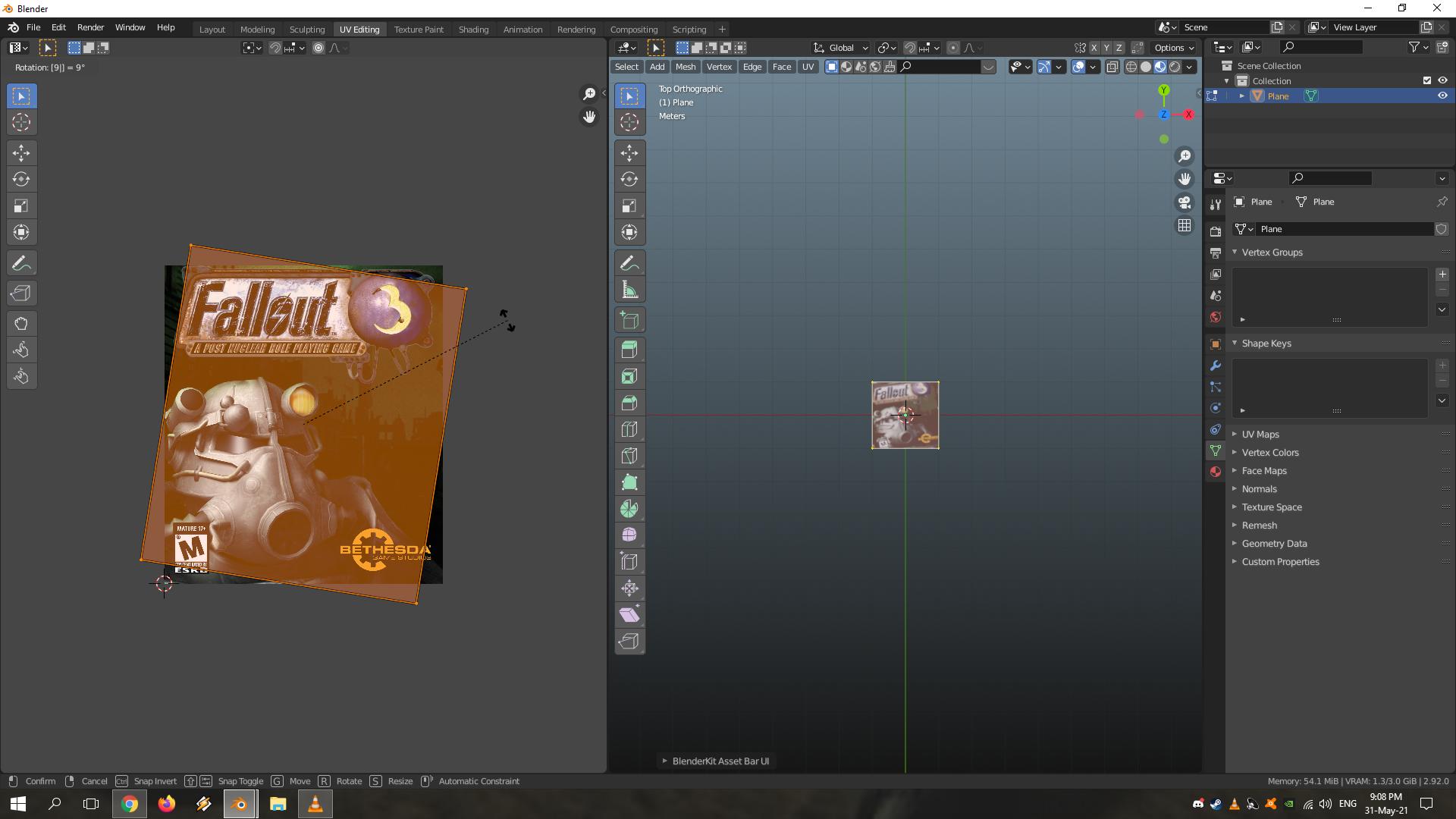Open the Render menu
Viewport: 1456px width, 819px height.
click(90, 27)
